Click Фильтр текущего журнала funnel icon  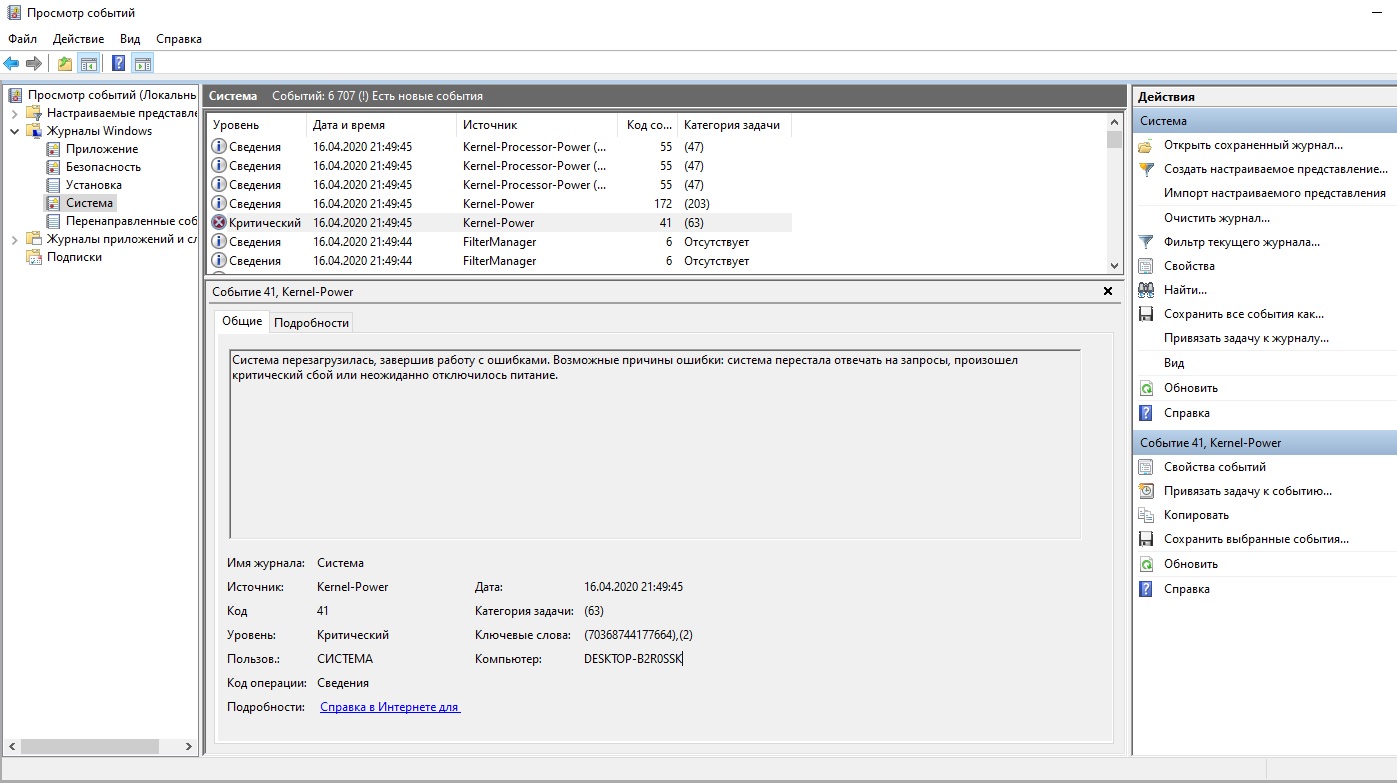coord(1146,242)
